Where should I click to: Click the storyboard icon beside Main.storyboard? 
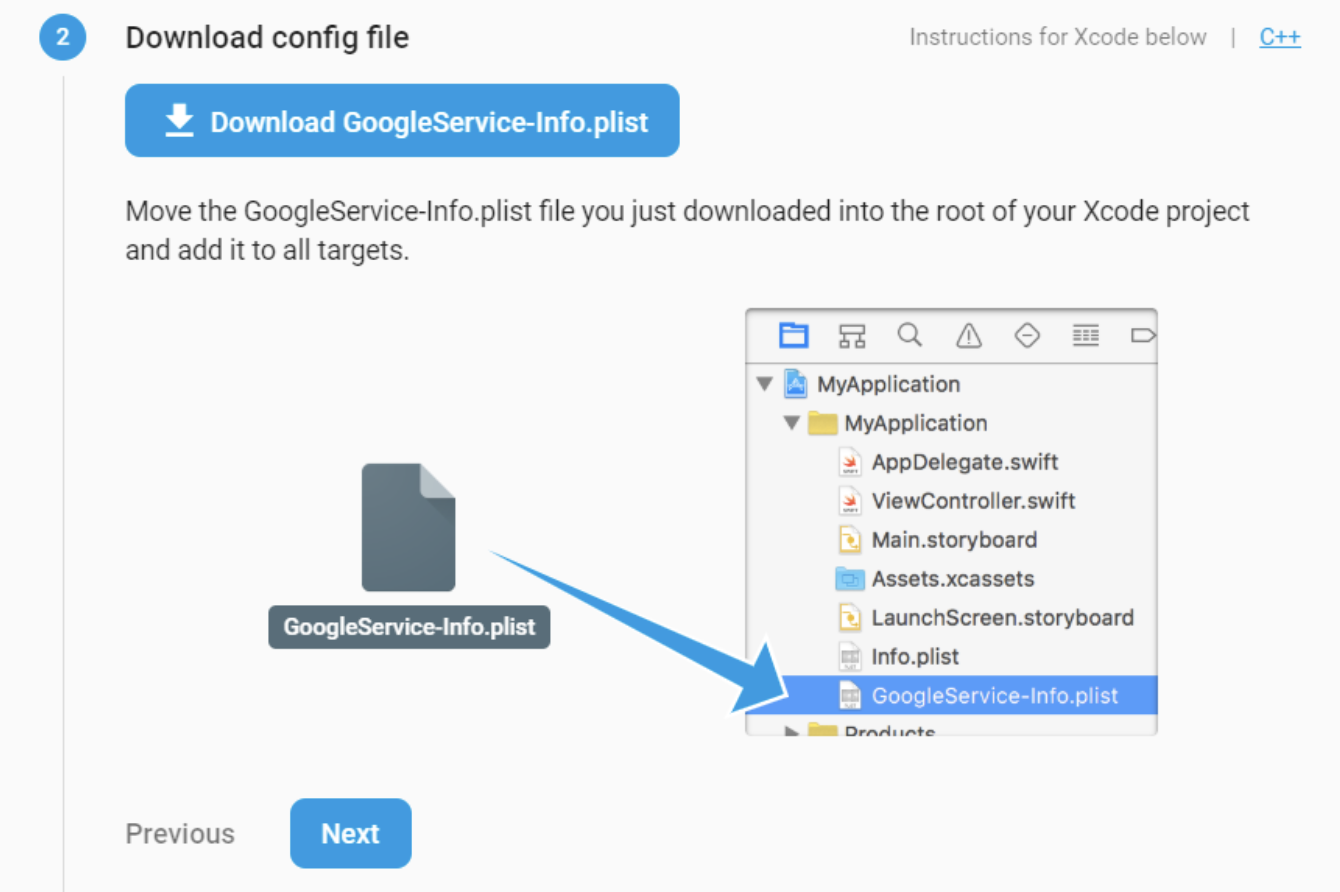850,540
